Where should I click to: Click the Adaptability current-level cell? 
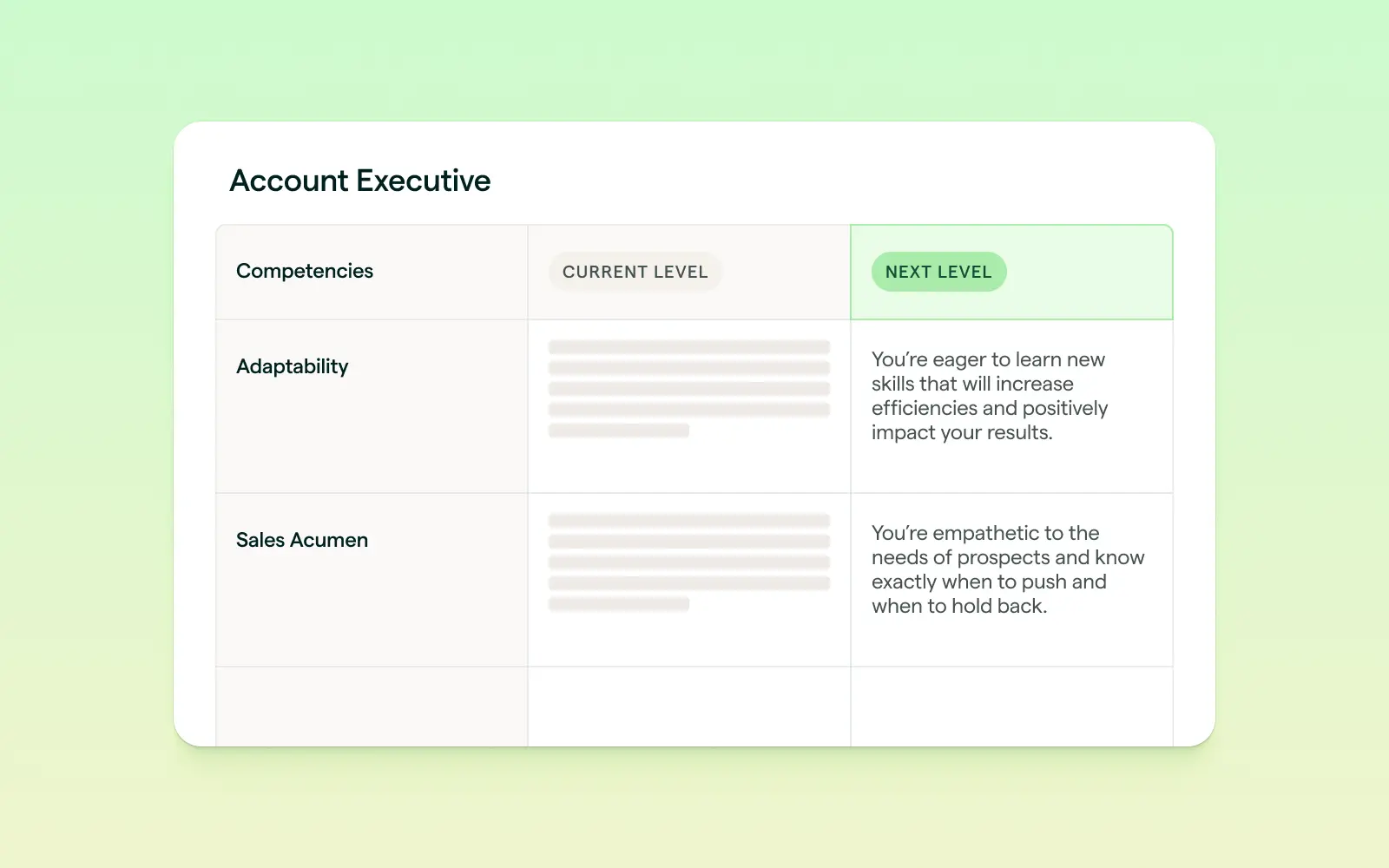(x=688, y=406)
